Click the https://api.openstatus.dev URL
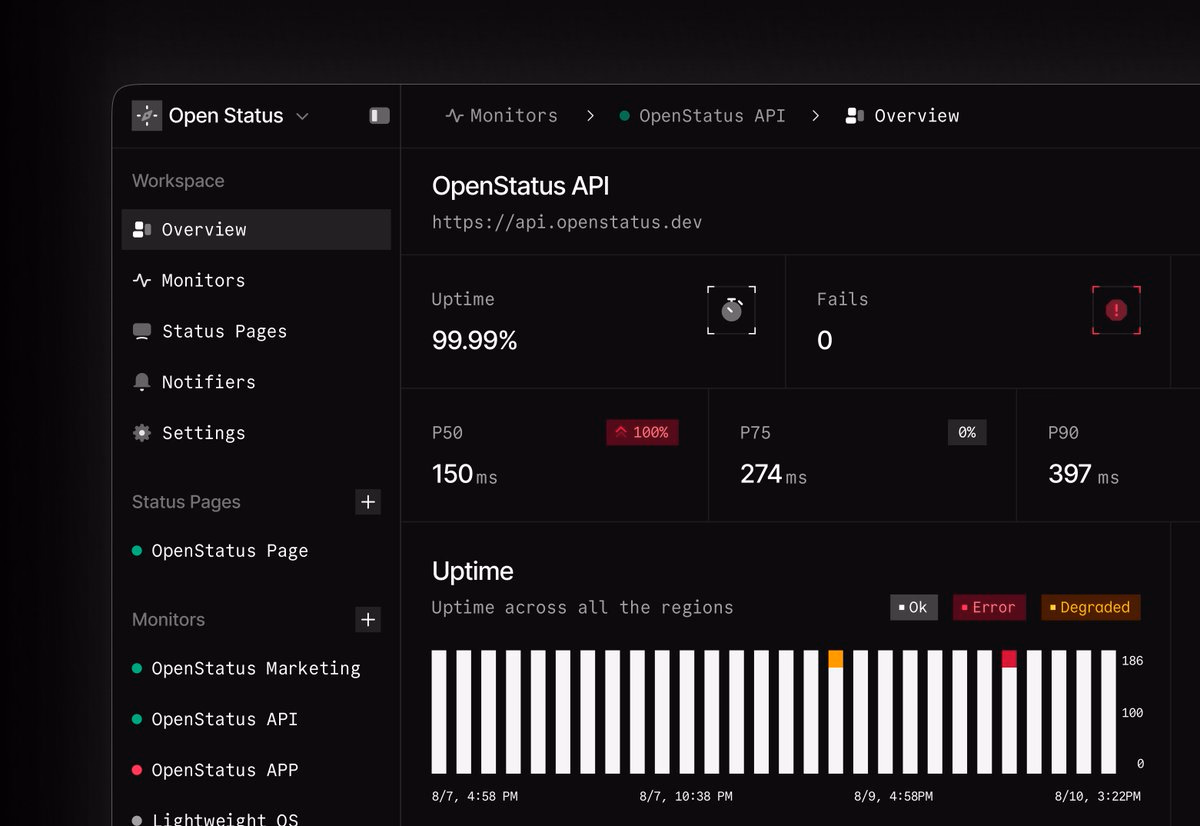Image resolution: width=1200 pixels, height=826 pixels. pos(567,222)
